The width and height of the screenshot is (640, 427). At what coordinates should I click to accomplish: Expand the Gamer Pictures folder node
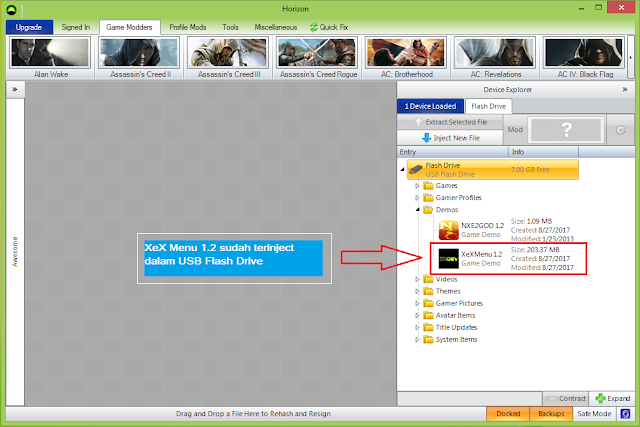click(417, 303)
